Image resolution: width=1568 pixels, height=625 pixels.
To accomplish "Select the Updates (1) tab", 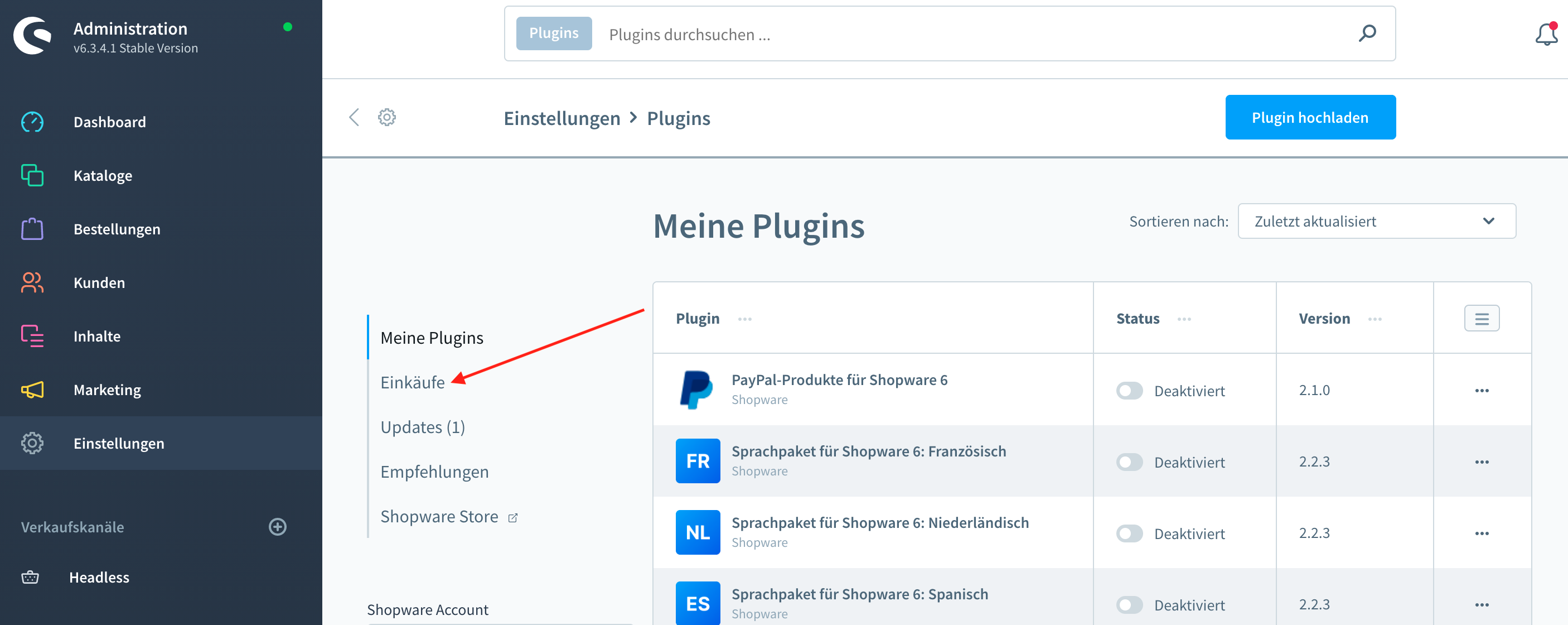I will coord(423,427).
